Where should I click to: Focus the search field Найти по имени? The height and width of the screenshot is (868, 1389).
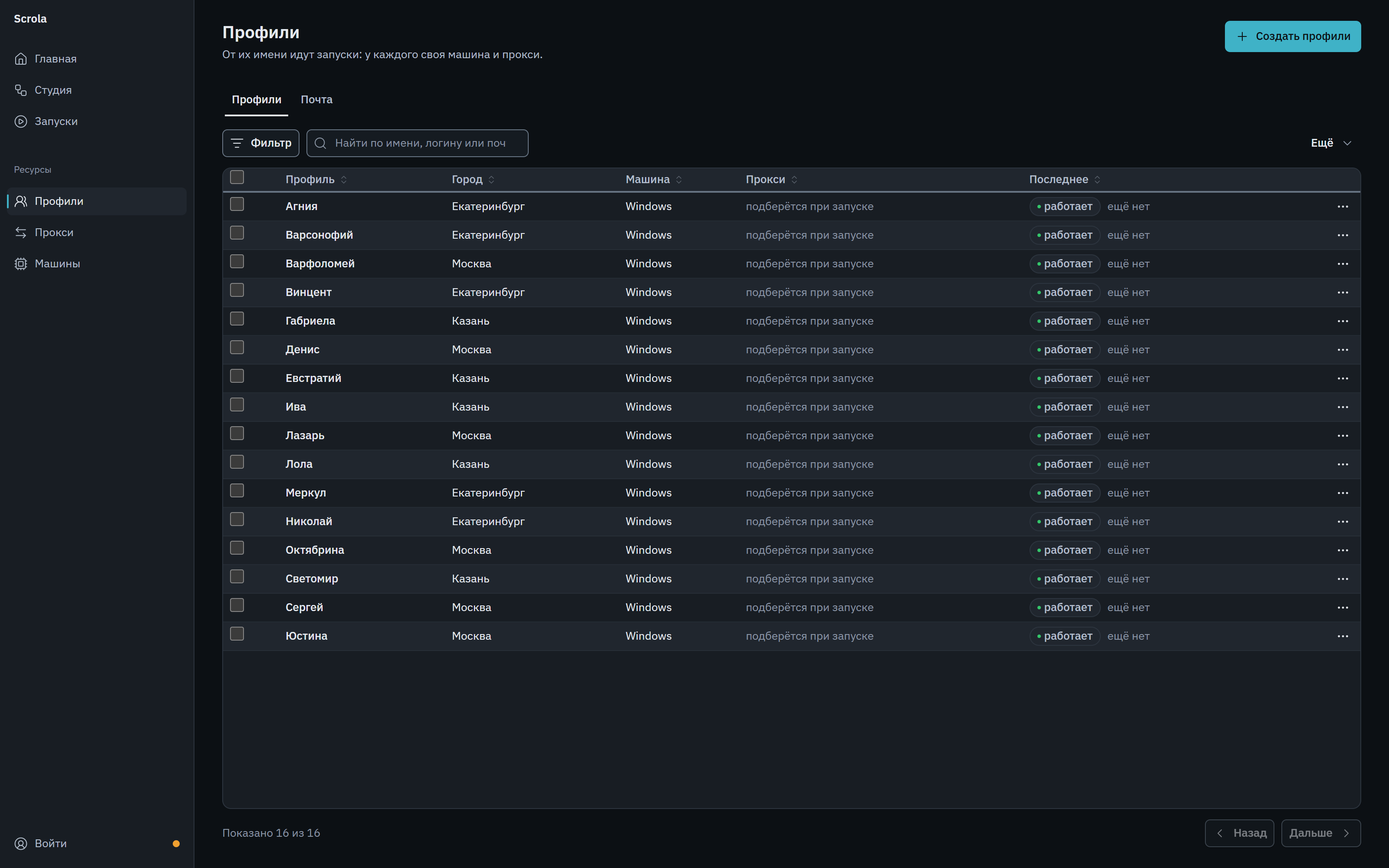417,143
